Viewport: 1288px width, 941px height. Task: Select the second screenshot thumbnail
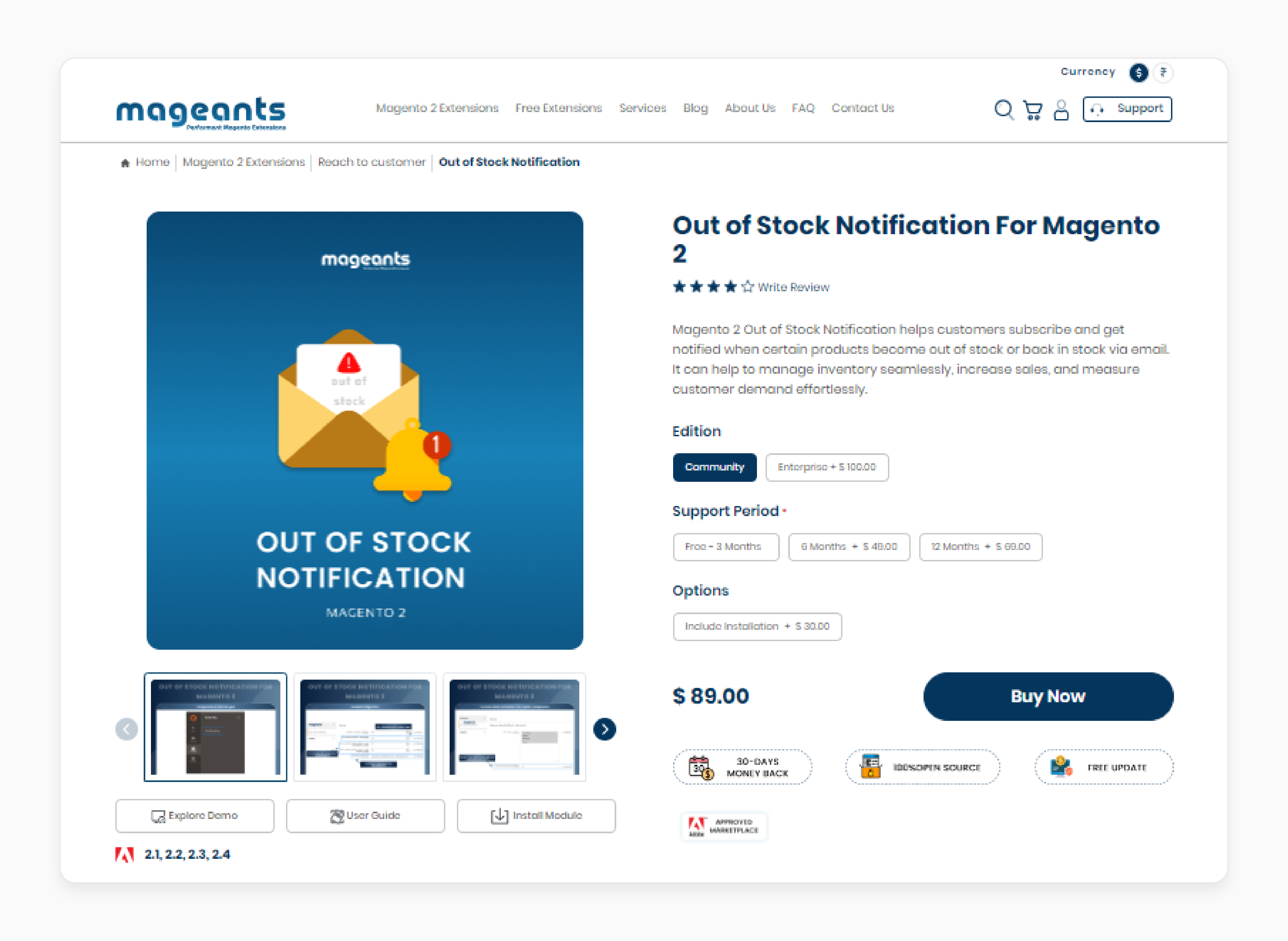point(365,727)
